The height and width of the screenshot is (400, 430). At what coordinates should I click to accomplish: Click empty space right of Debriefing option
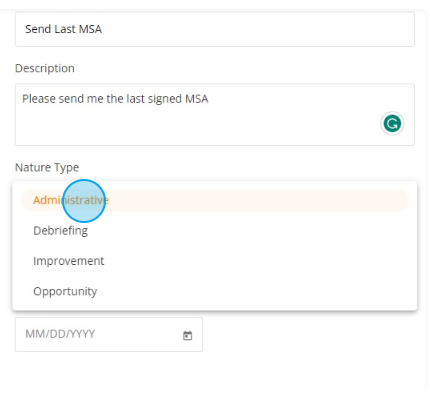coord(250,231)
